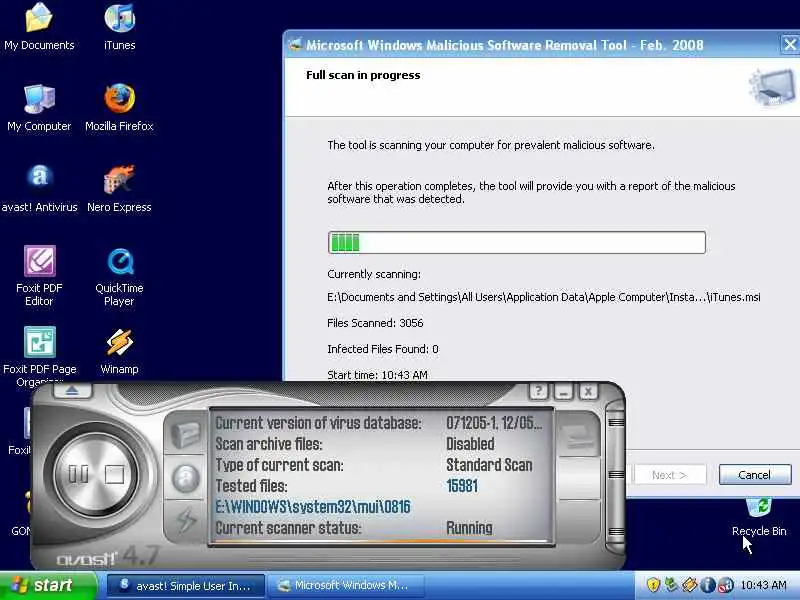Viewport: 800px width, 600px height.
Task: Switch to avast! Simple User Interface taskbar button
Action: point(186,585)
